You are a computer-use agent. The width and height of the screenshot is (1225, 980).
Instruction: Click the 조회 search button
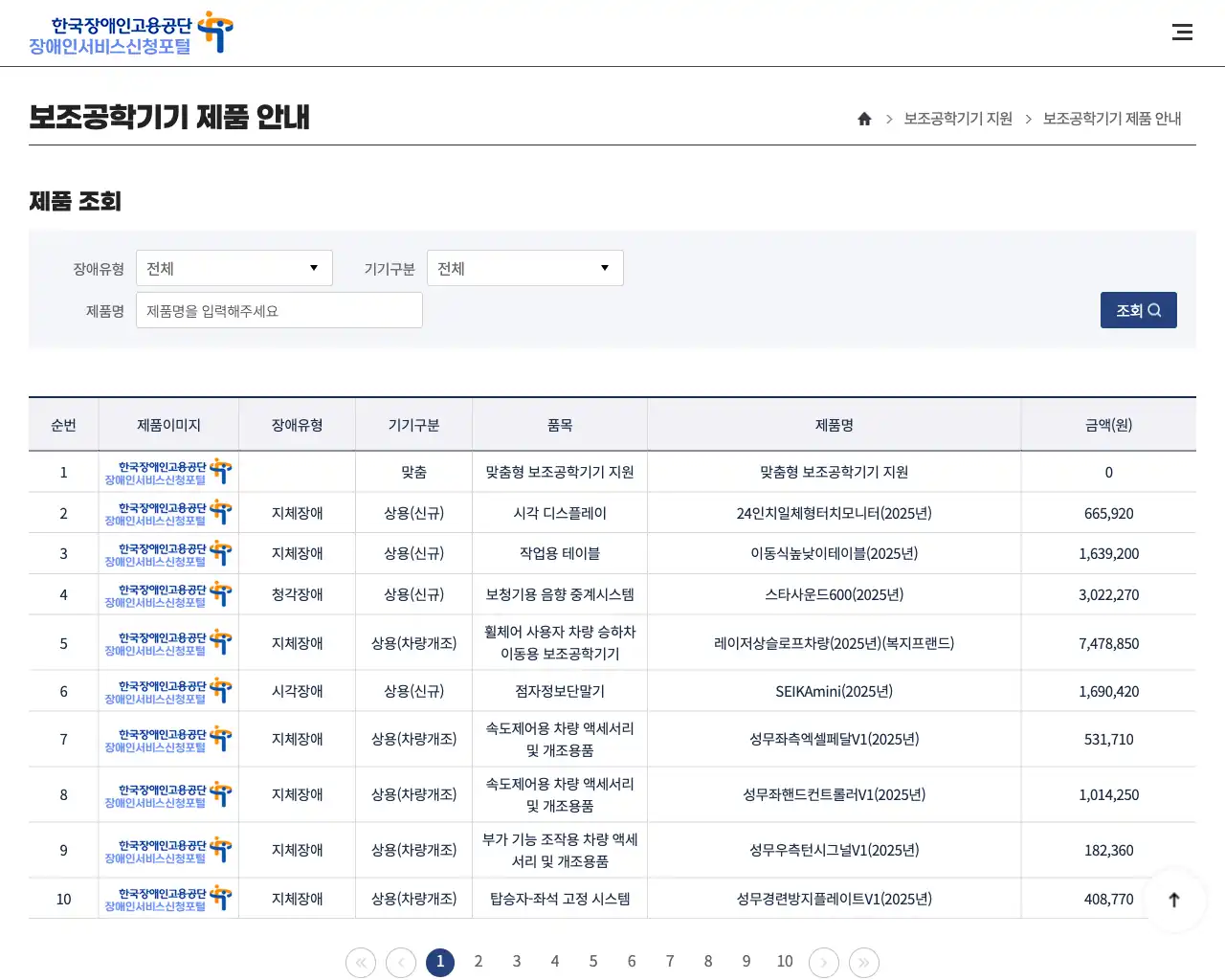coord(1138,309)
